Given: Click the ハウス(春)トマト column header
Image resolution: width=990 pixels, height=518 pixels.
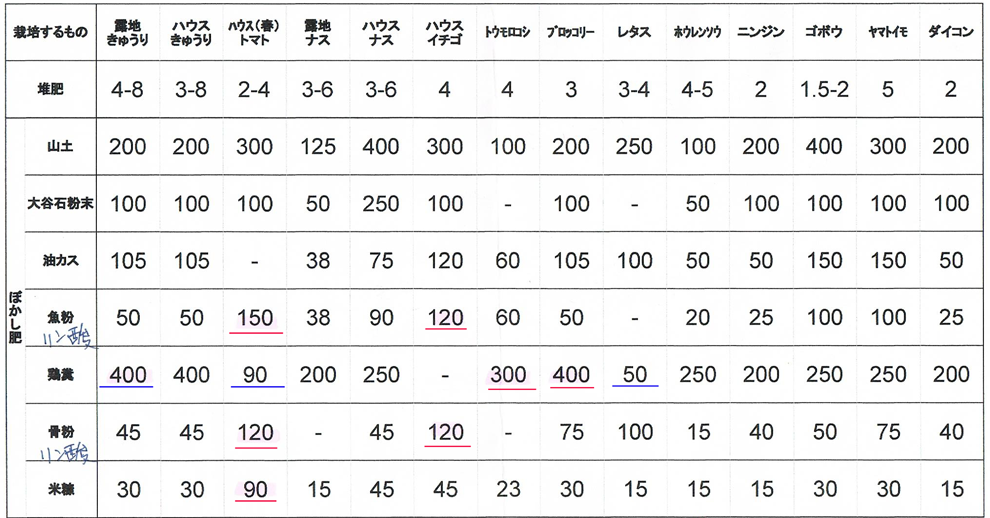Looking at the screenshot, I should coord(254,31).
